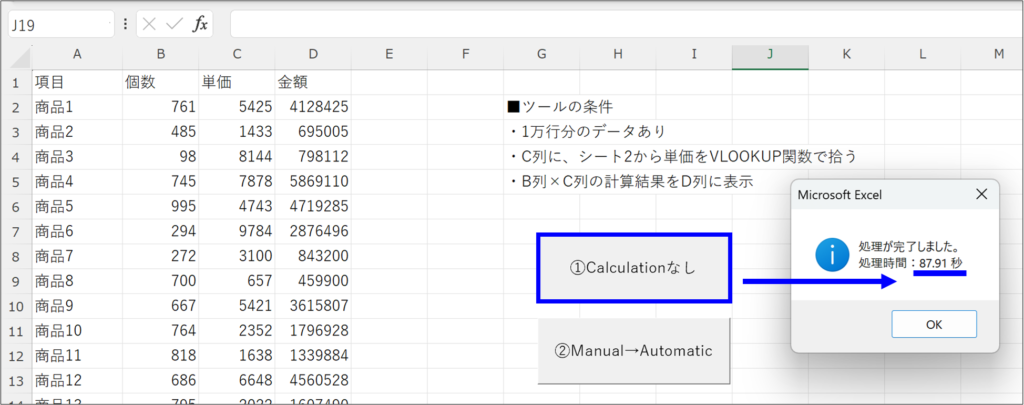Click the formula bar cancel X icon
1024x405 pixels.
click(x=149, y=25)
